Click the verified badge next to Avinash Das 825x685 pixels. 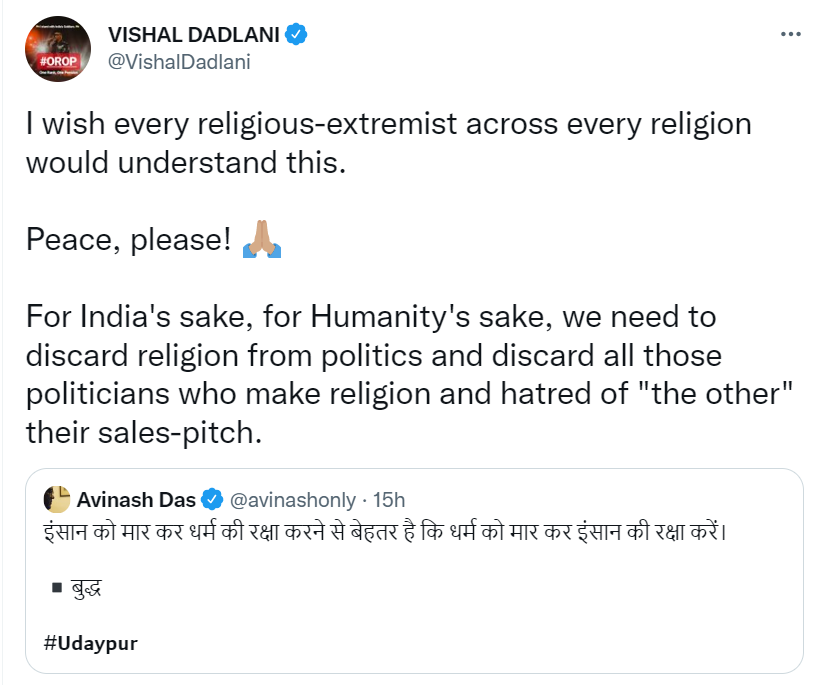[213, 499]
